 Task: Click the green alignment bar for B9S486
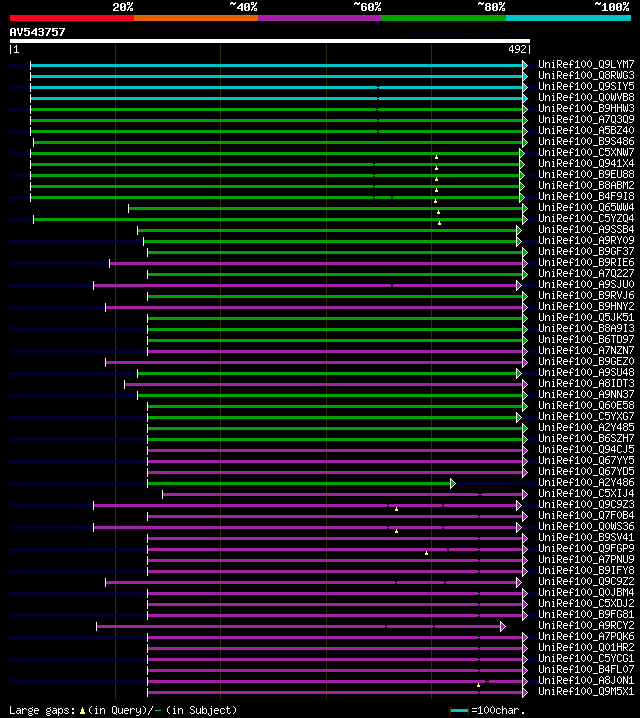tap(278, 142)
